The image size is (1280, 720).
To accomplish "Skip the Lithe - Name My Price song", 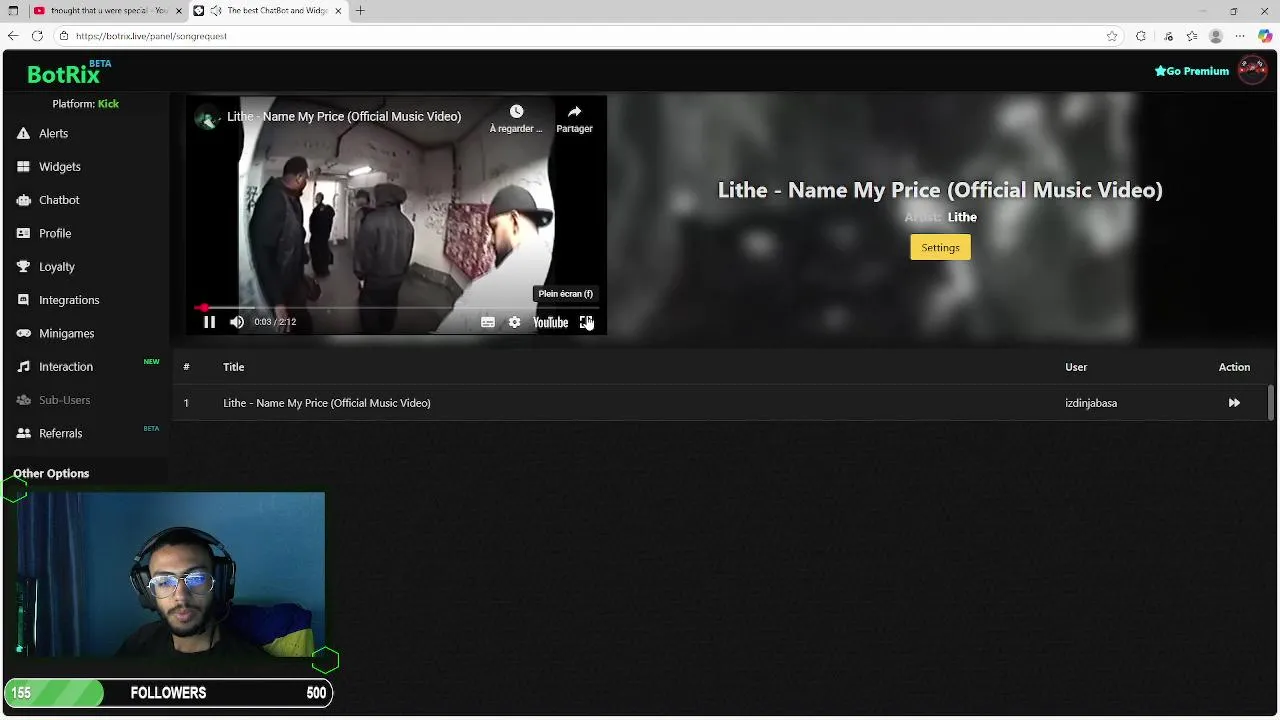I will coord(1234,403).
